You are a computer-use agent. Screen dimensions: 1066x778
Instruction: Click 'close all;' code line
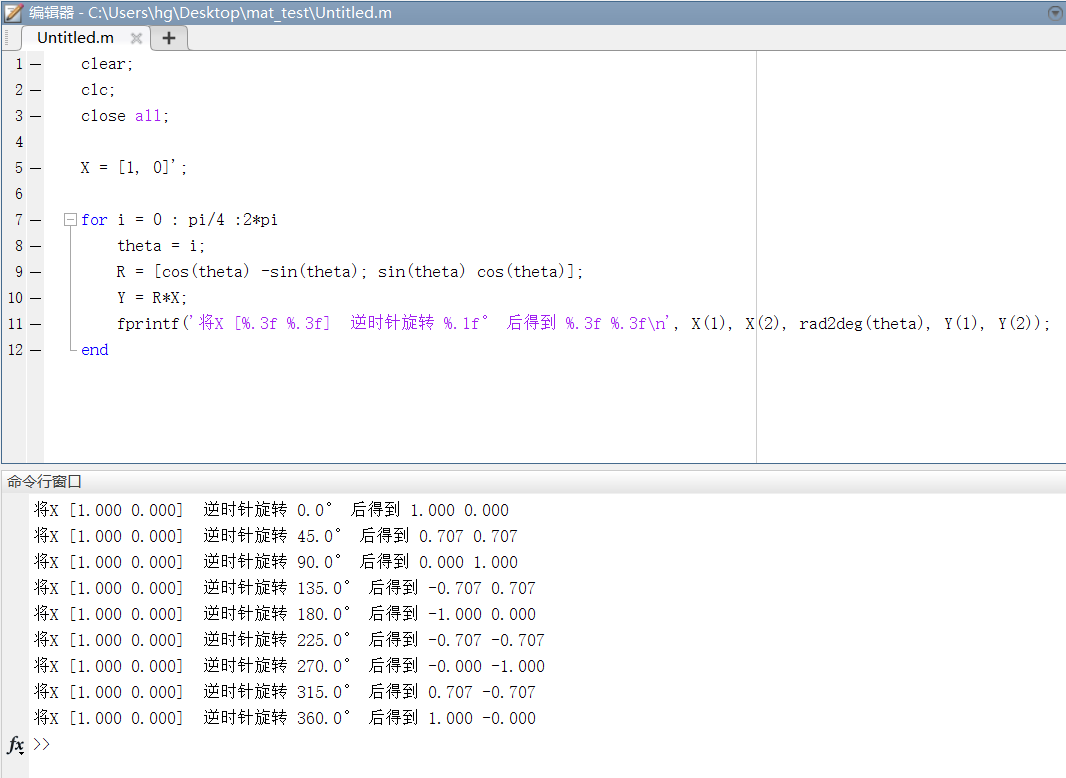tap(124, 116)
